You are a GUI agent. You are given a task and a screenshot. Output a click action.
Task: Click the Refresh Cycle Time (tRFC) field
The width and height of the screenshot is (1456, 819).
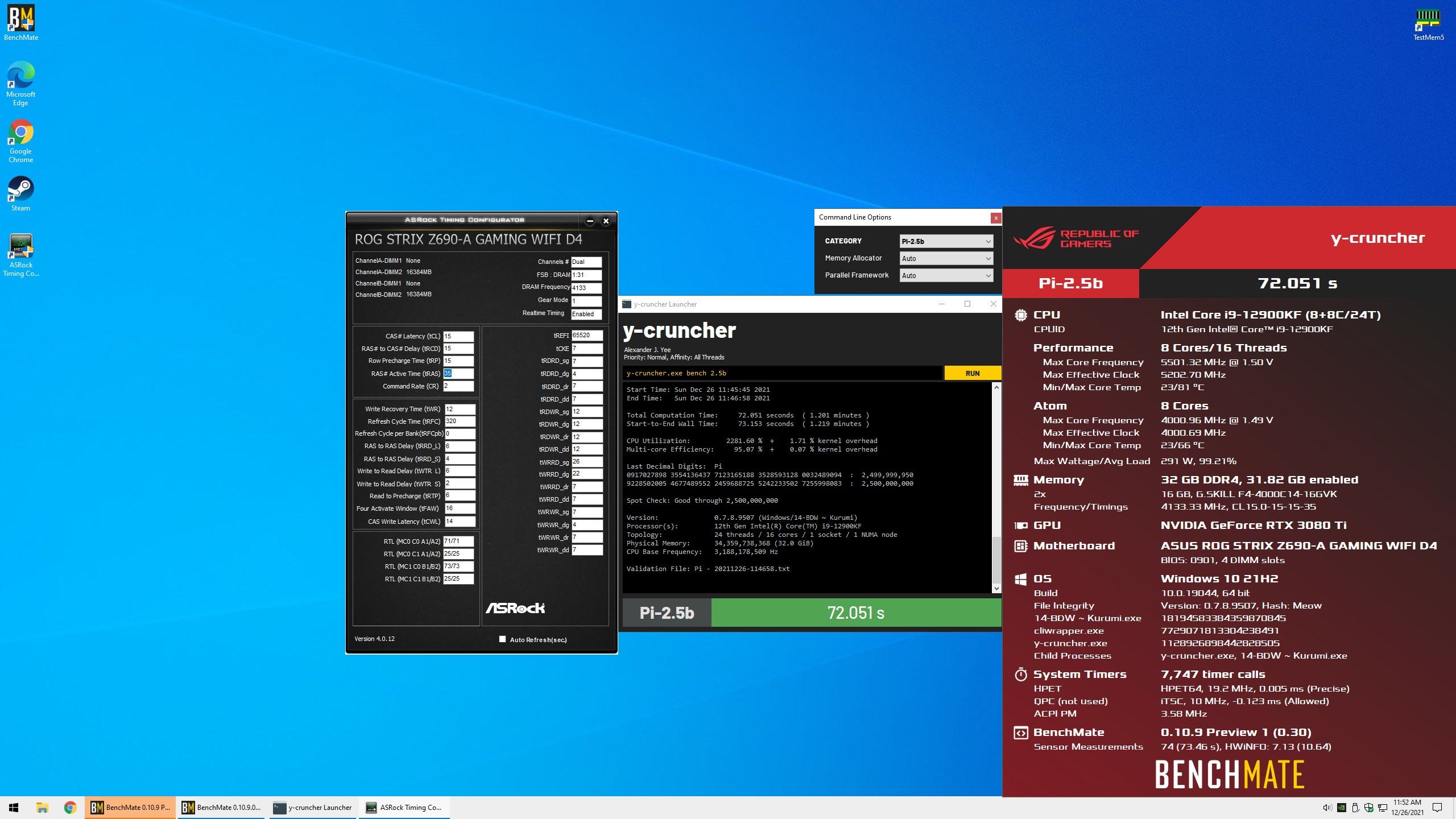coord(460,421)
